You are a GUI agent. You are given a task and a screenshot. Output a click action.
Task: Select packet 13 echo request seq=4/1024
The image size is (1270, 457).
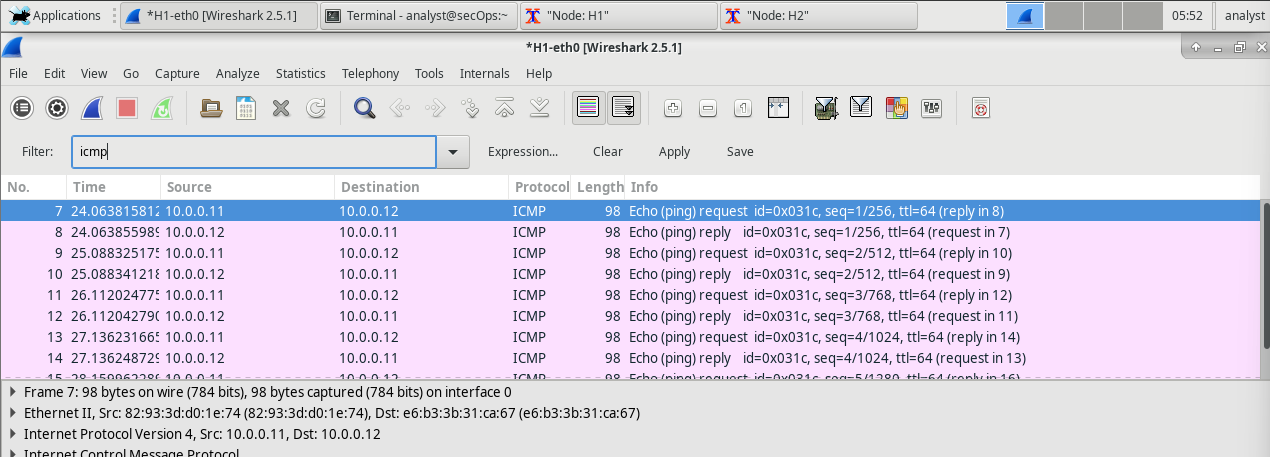pyautogui.click(x=630, y=337)
